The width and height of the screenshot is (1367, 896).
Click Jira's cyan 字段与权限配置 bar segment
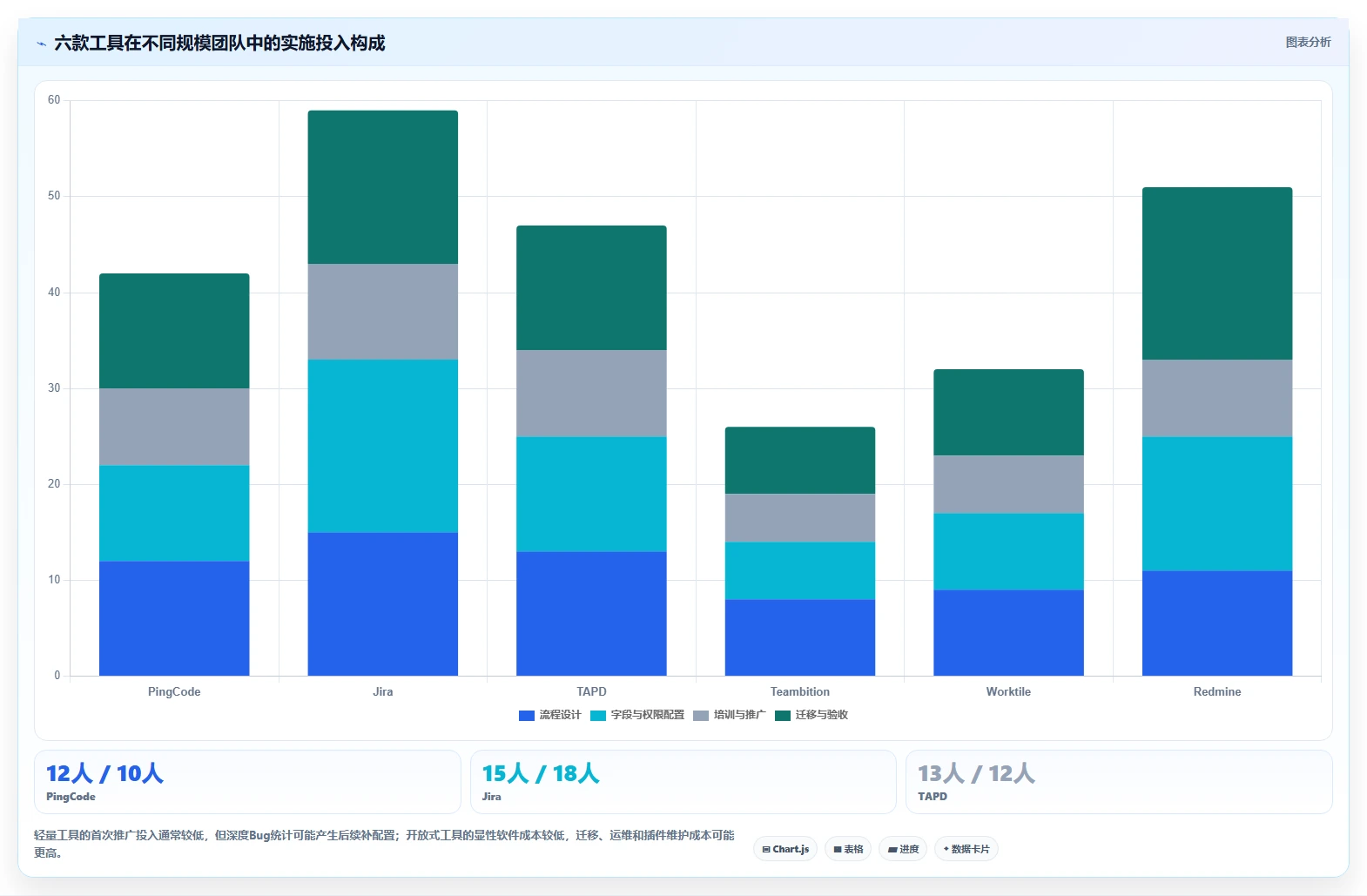point(383,446)
